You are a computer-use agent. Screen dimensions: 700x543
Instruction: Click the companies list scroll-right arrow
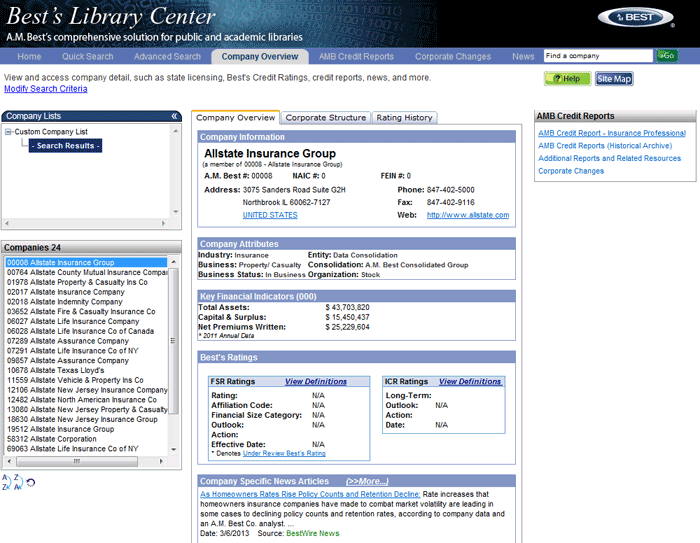161,461
